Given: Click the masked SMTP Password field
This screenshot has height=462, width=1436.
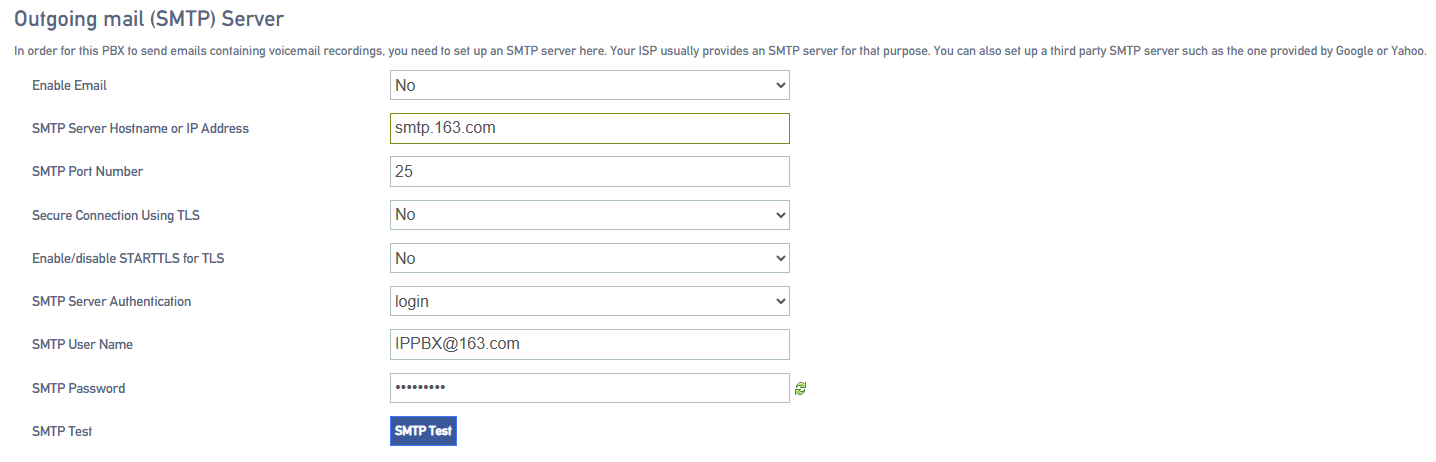Looking at the screenshot, I should 590,388.
